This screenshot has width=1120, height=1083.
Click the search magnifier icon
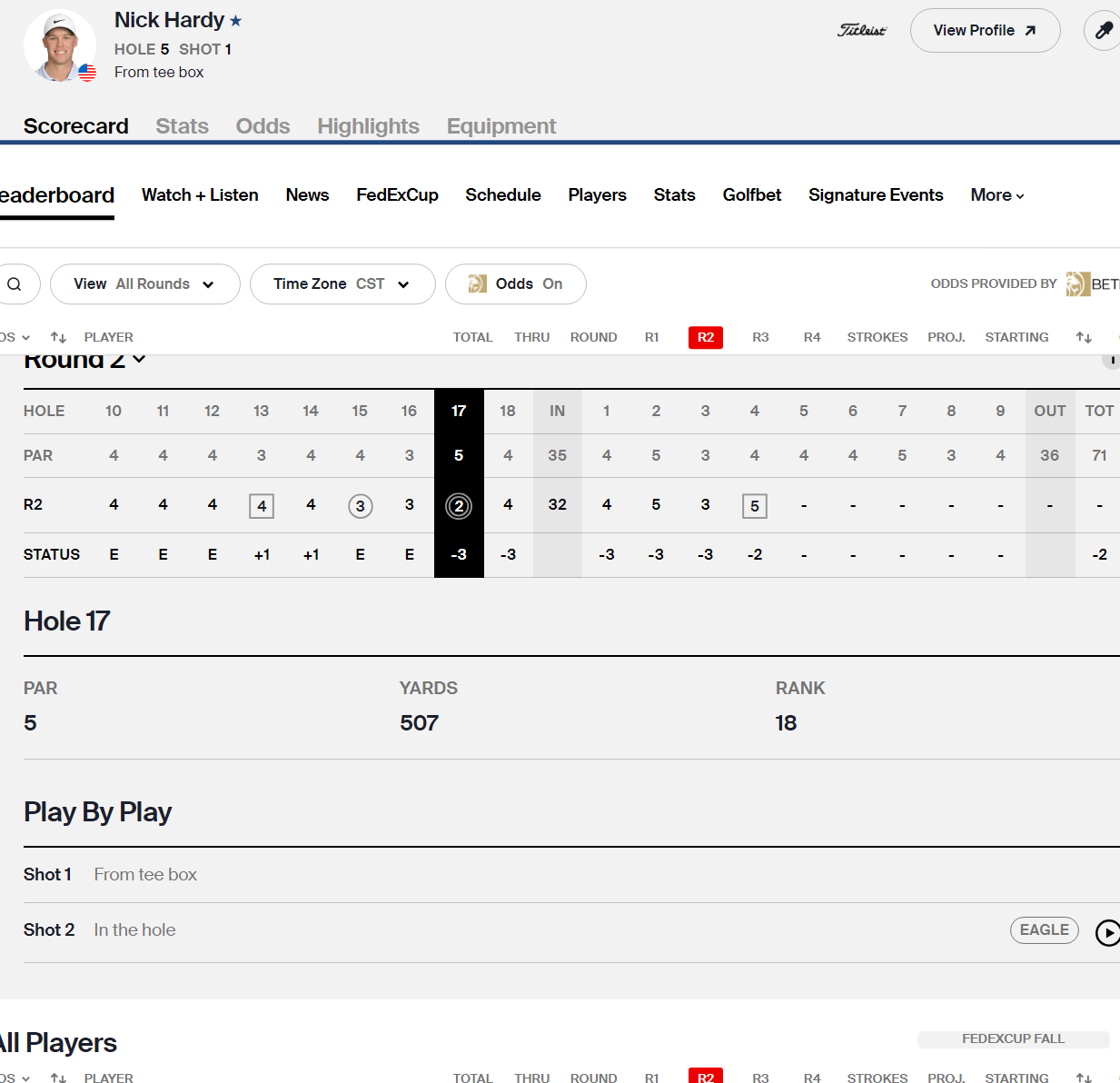pos(15,284)
